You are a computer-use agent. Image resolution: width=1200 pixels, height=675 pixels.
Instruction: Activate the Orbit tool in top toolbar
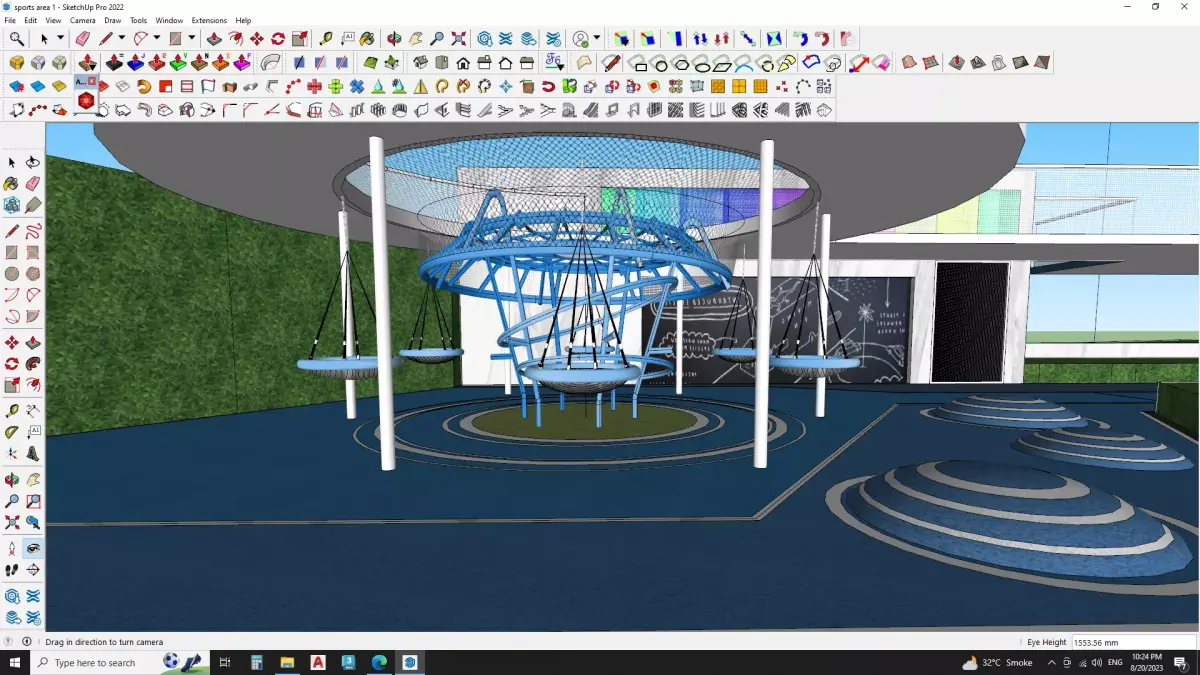click(394, 38)
